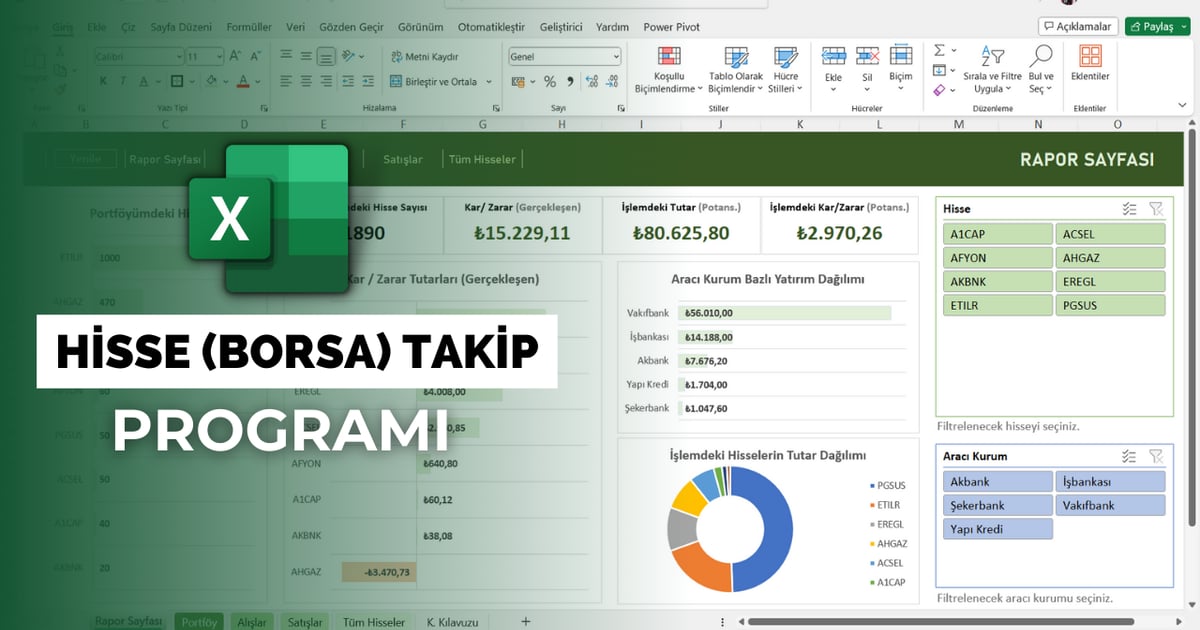Screen dimensions: 1200x630
Task: Toggle center horizontal text alignment
Action: click(x=306, y=82)
